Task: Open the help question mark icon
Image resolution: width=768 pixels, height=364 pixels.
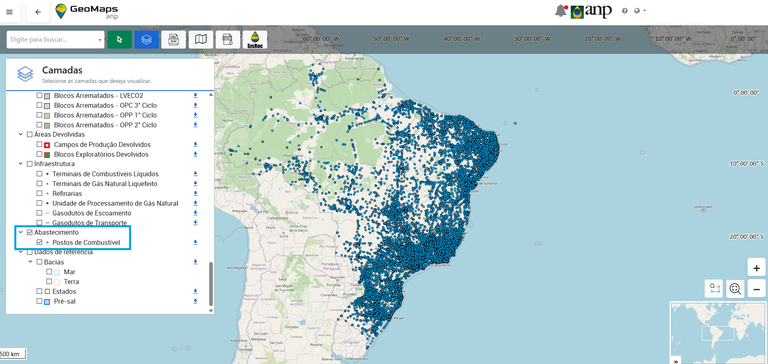Action: 624,11
